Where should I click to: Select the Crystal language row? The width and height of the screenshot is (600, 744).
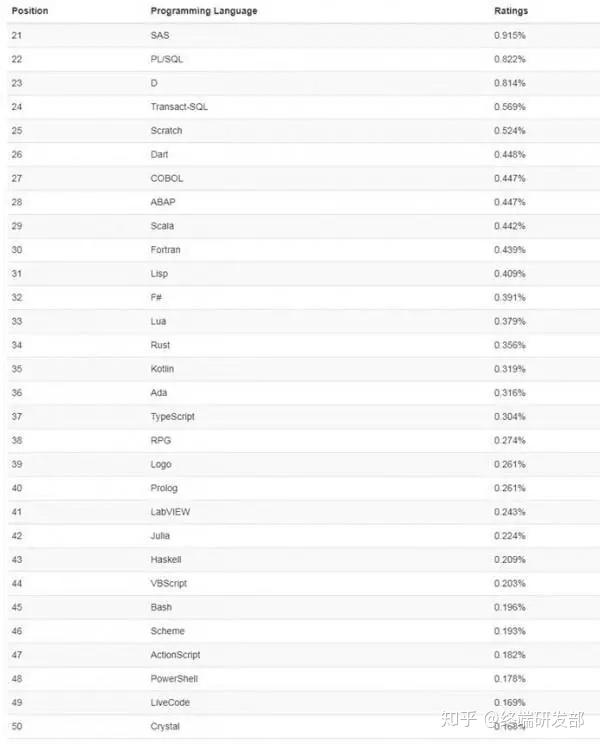pos(304,726)
